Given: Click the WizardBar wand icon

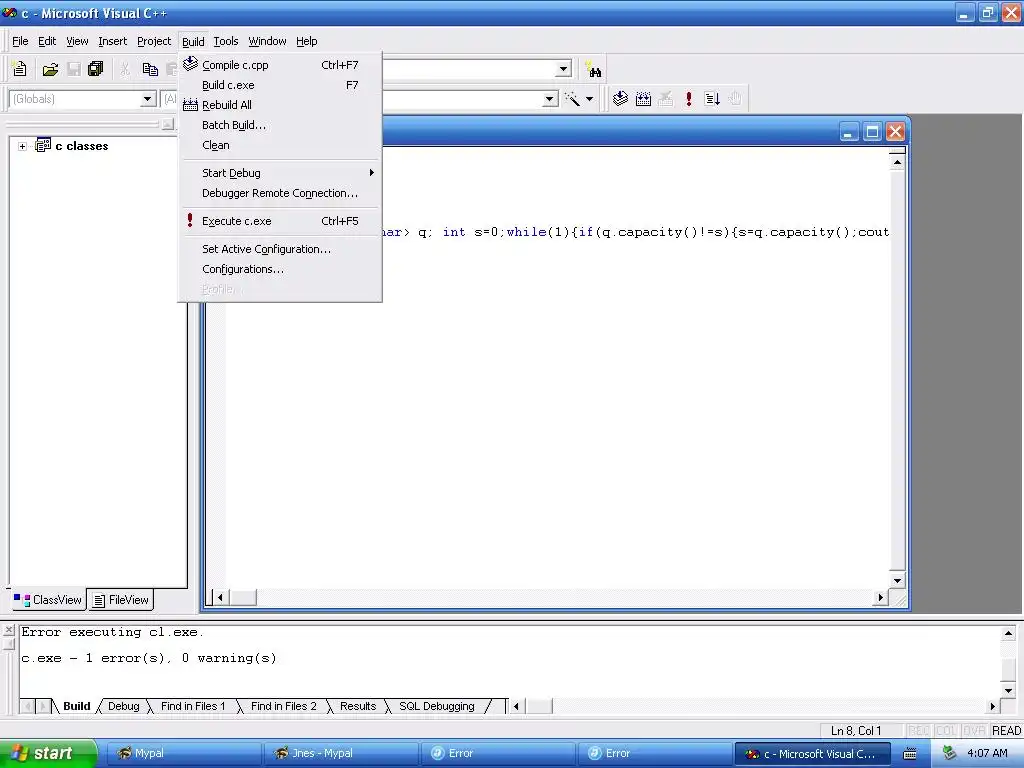Looking at the screenshot, I should pos(572,99).
